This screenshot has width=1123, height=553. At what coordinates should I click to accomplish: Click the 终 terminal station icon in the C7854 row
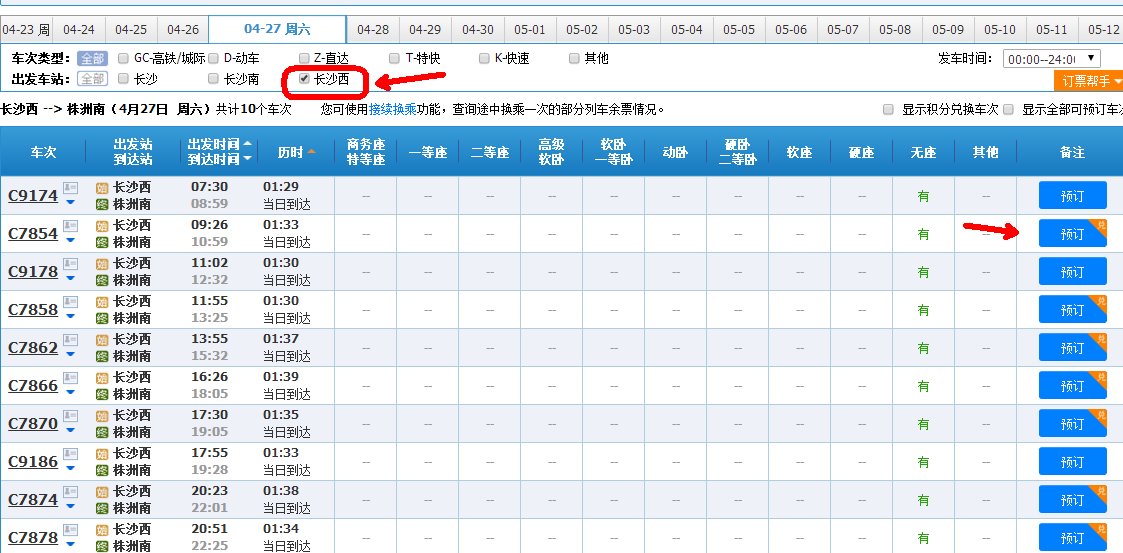102,242
